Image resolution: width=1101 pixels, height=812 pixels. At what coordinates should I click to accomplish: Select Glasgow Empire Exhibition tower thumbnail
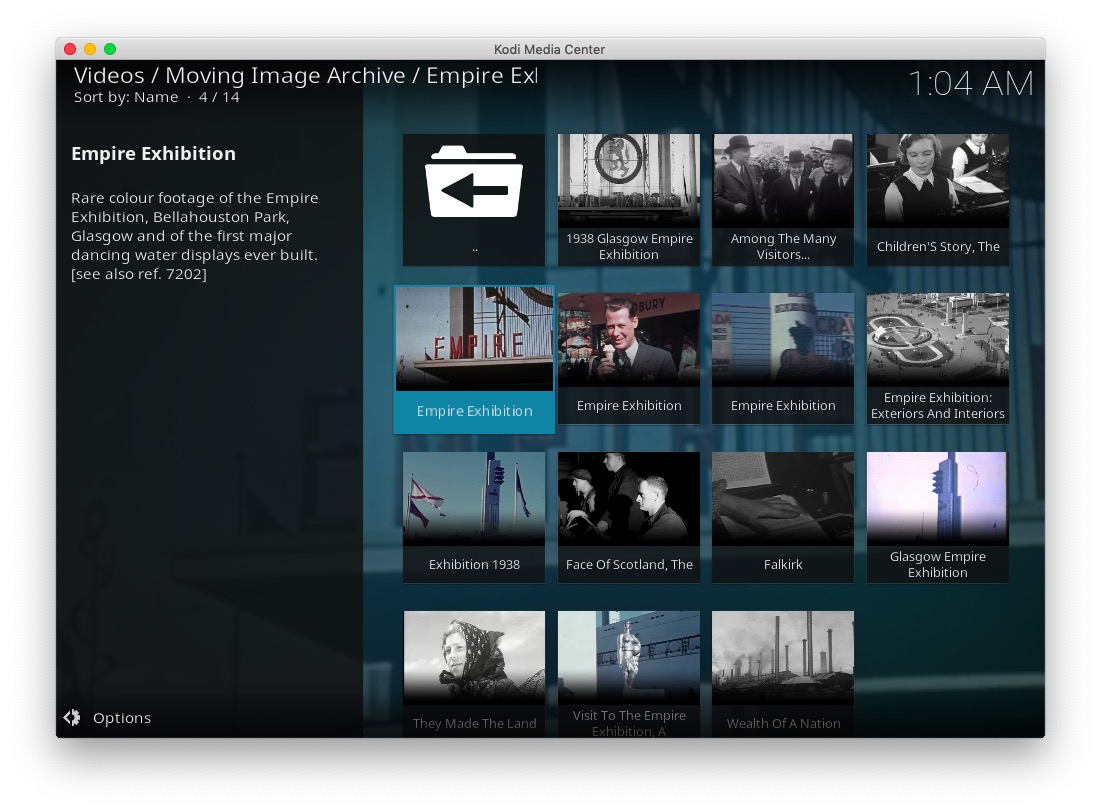pyautogui.click(x=937, y=517)
